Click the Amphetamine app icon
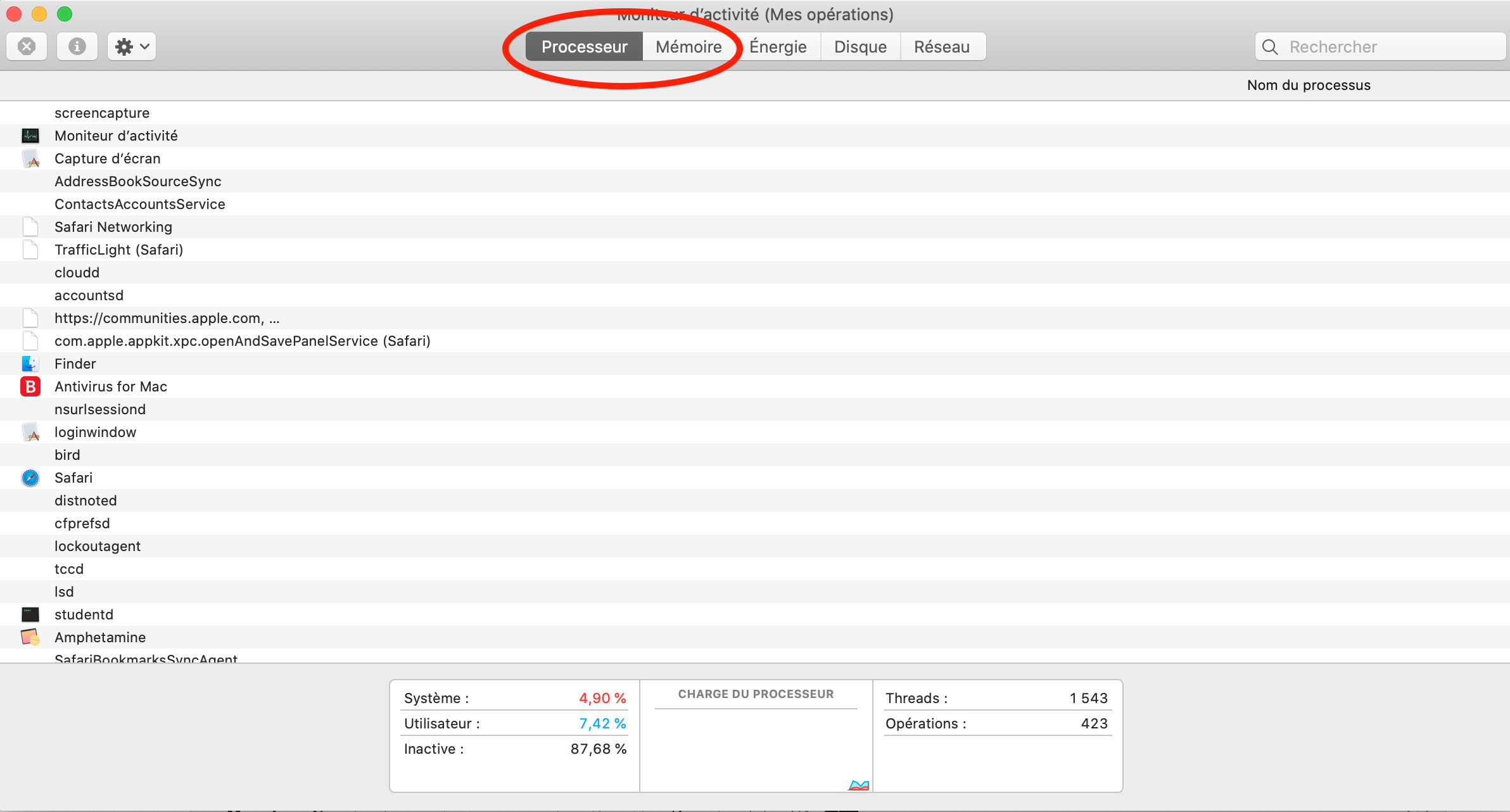Screen dimensions: 1510x812 pyautogui.click(x=30, y=637)
